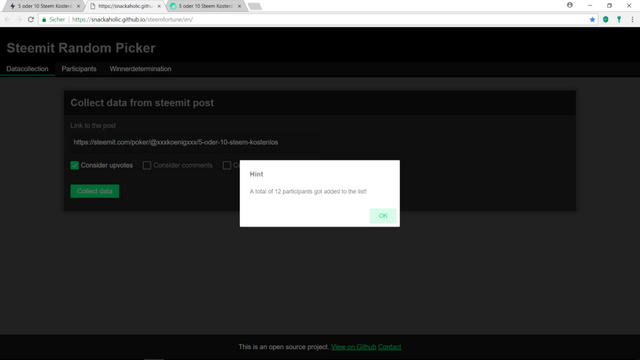This screenshot has height=360, width=640.
Task: Check the partially hidden third checkbox
Action: (x=227, y=165)
